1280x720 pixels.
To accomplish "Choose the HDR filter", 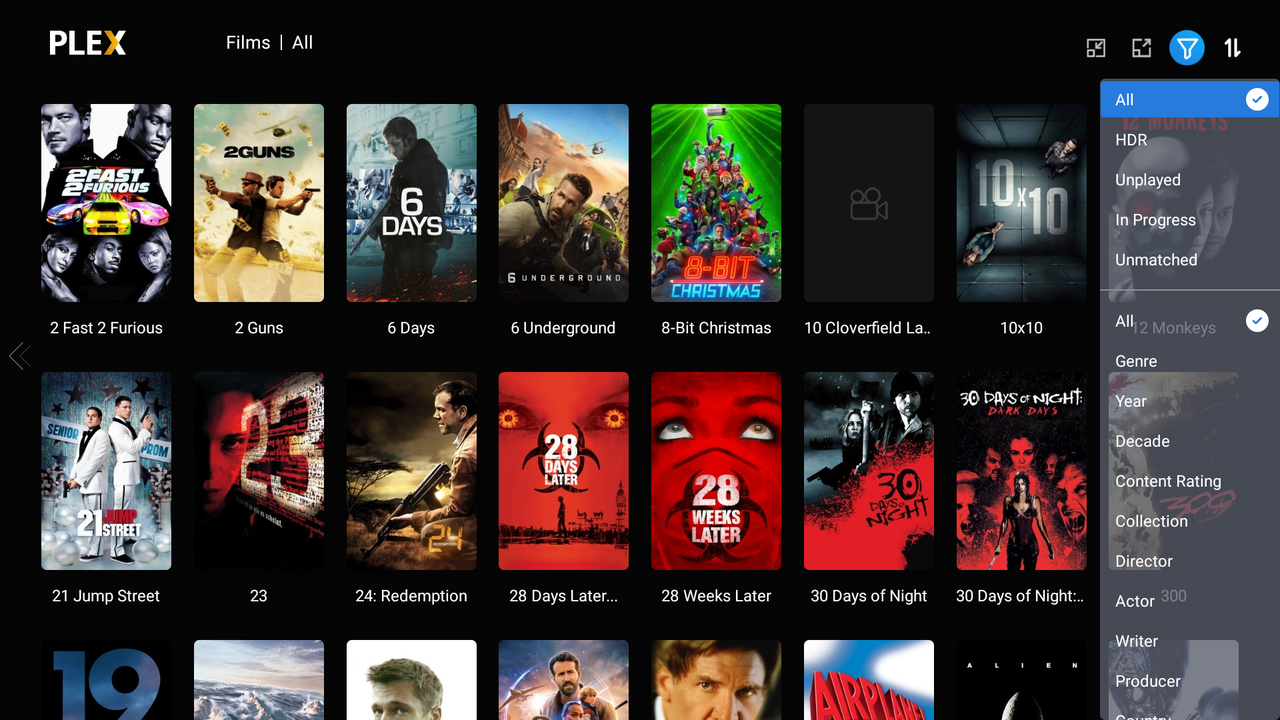I will click(x=1190, y=140).
